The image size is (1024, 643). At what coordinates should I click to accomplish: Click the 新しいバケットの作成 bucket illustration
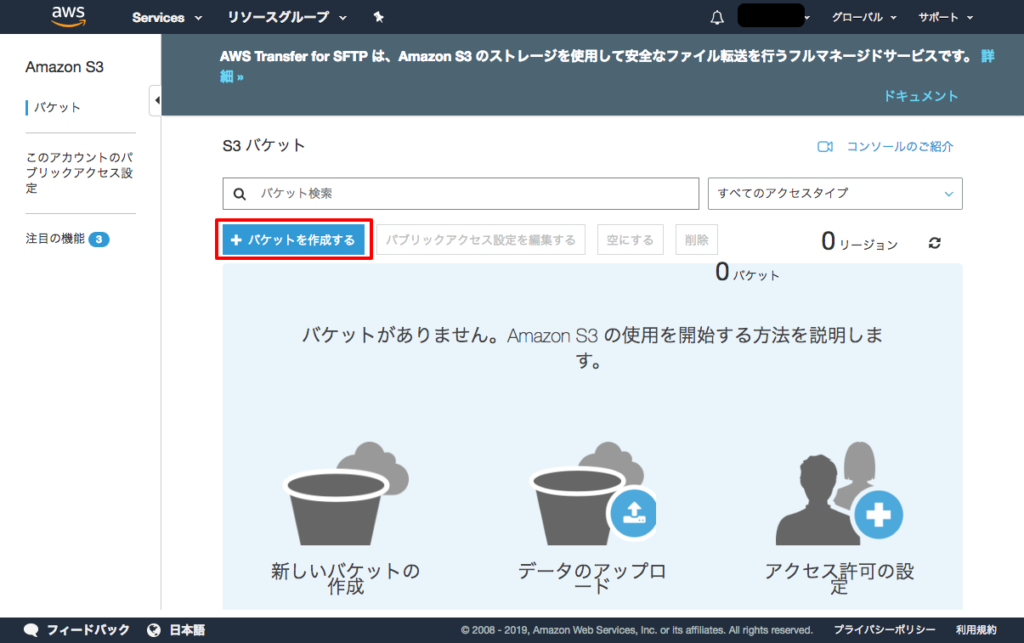click(346, 494)
